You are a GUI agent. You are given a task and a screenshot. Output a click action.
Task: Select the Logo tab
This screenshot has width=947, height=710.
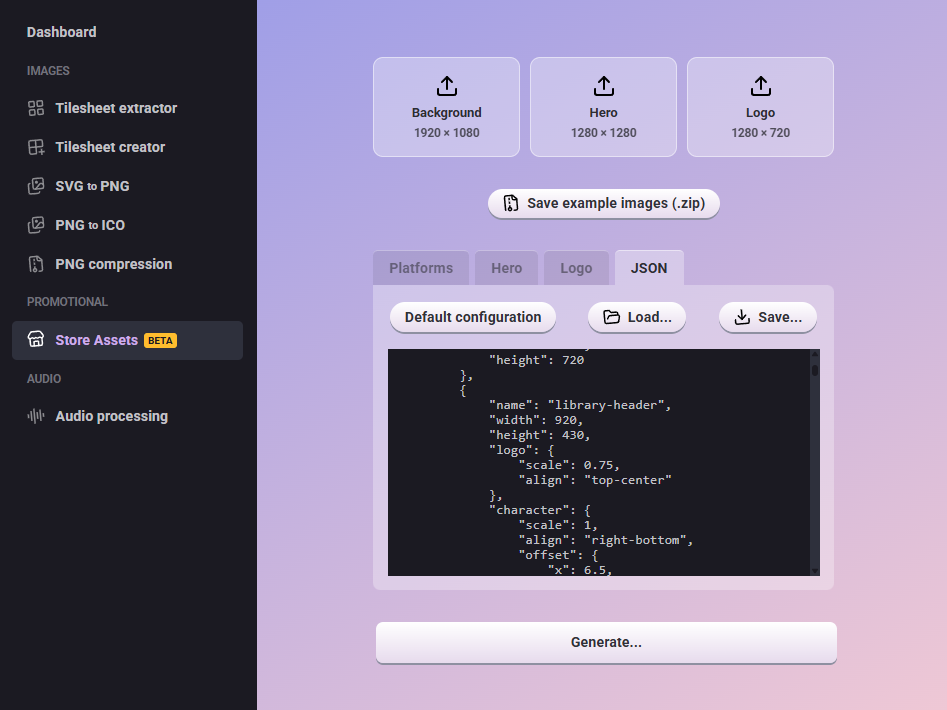click(576, 268)
